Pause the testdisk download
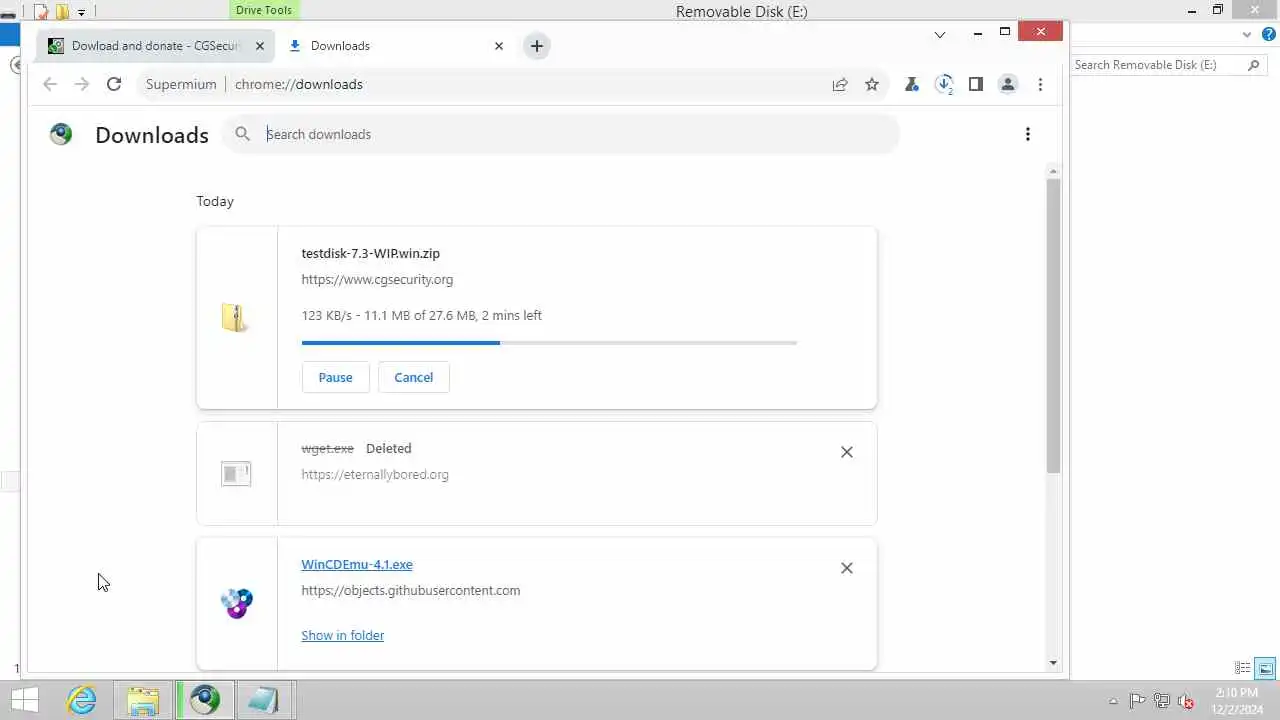This screenshot has height=720, width=1280. 335,377
